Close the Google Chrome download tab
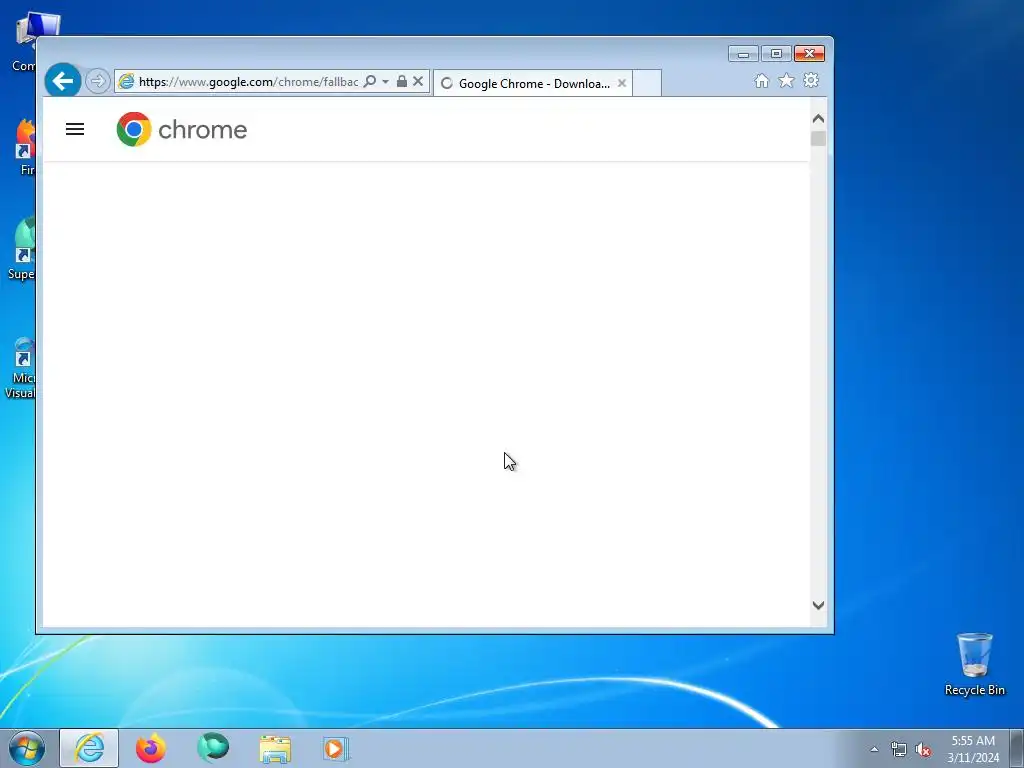Screen dimensions: 1024x768 click(x=622, y=83)
